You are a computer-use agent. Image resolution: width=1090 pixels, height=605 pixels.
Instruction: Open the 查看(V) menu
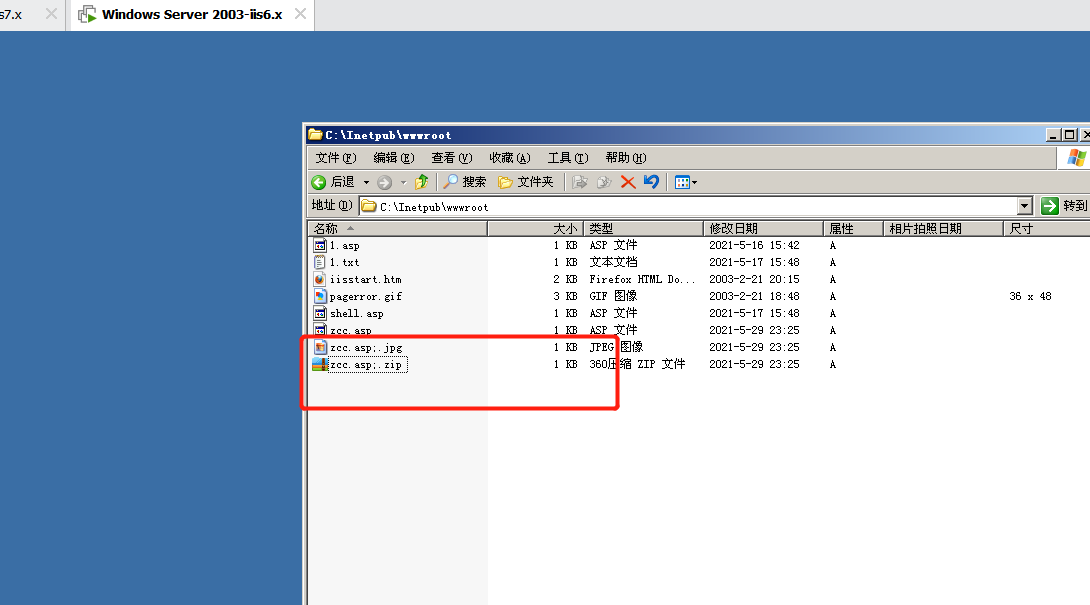click(451, 158)
